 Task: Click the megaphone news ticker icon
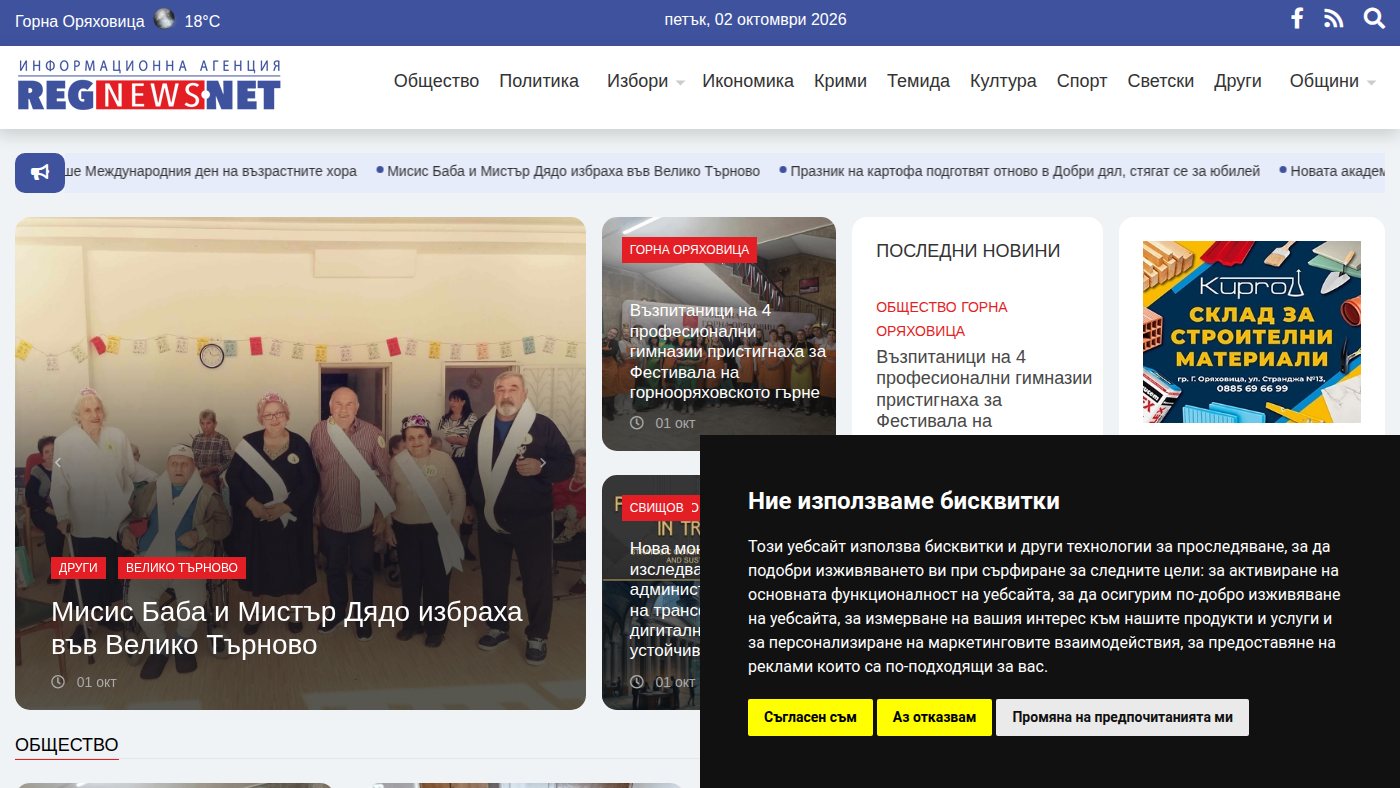[40, 173]
